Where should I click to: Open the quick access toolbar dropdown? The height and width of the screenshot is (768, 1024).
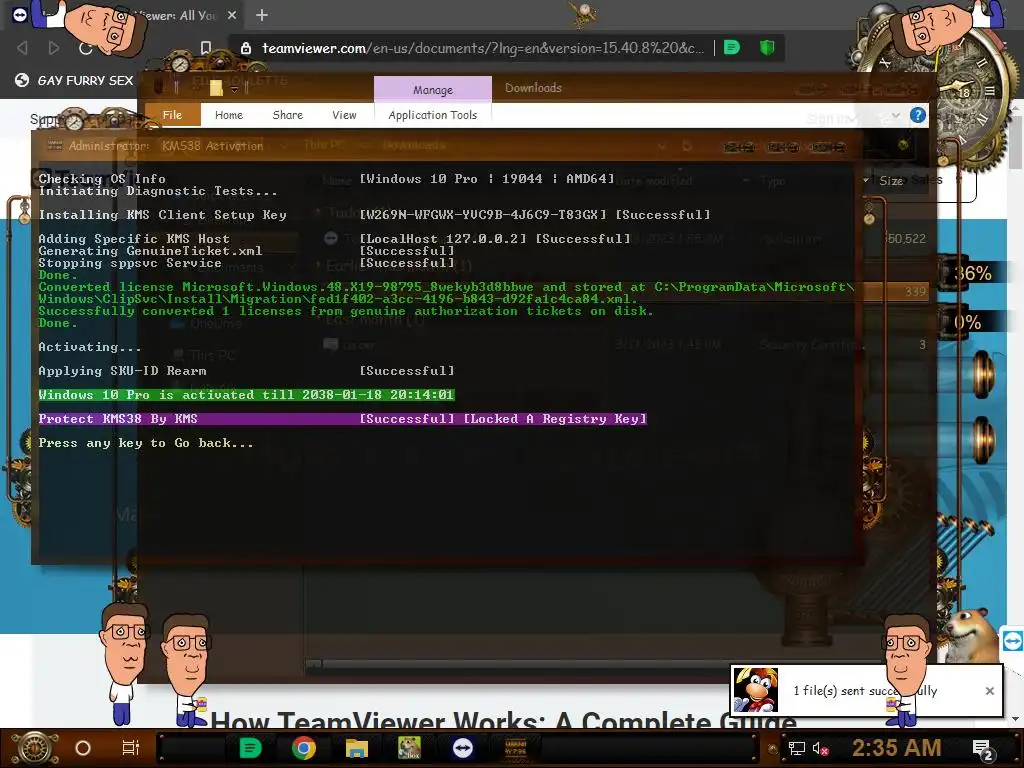click(x=234, y=89)
